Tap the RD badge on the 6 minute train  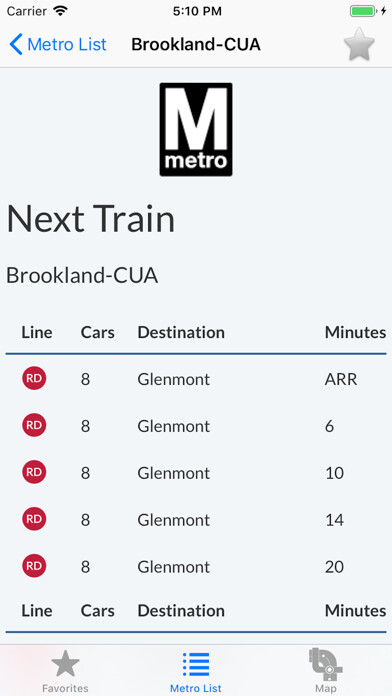coord(34,425)
